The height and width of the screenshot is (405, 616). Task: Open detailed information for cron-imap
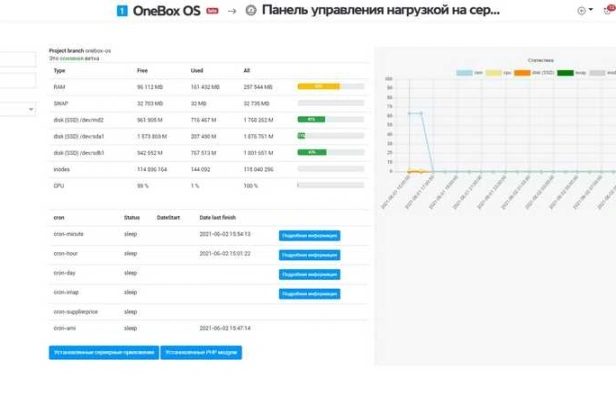tap(309, 293)
